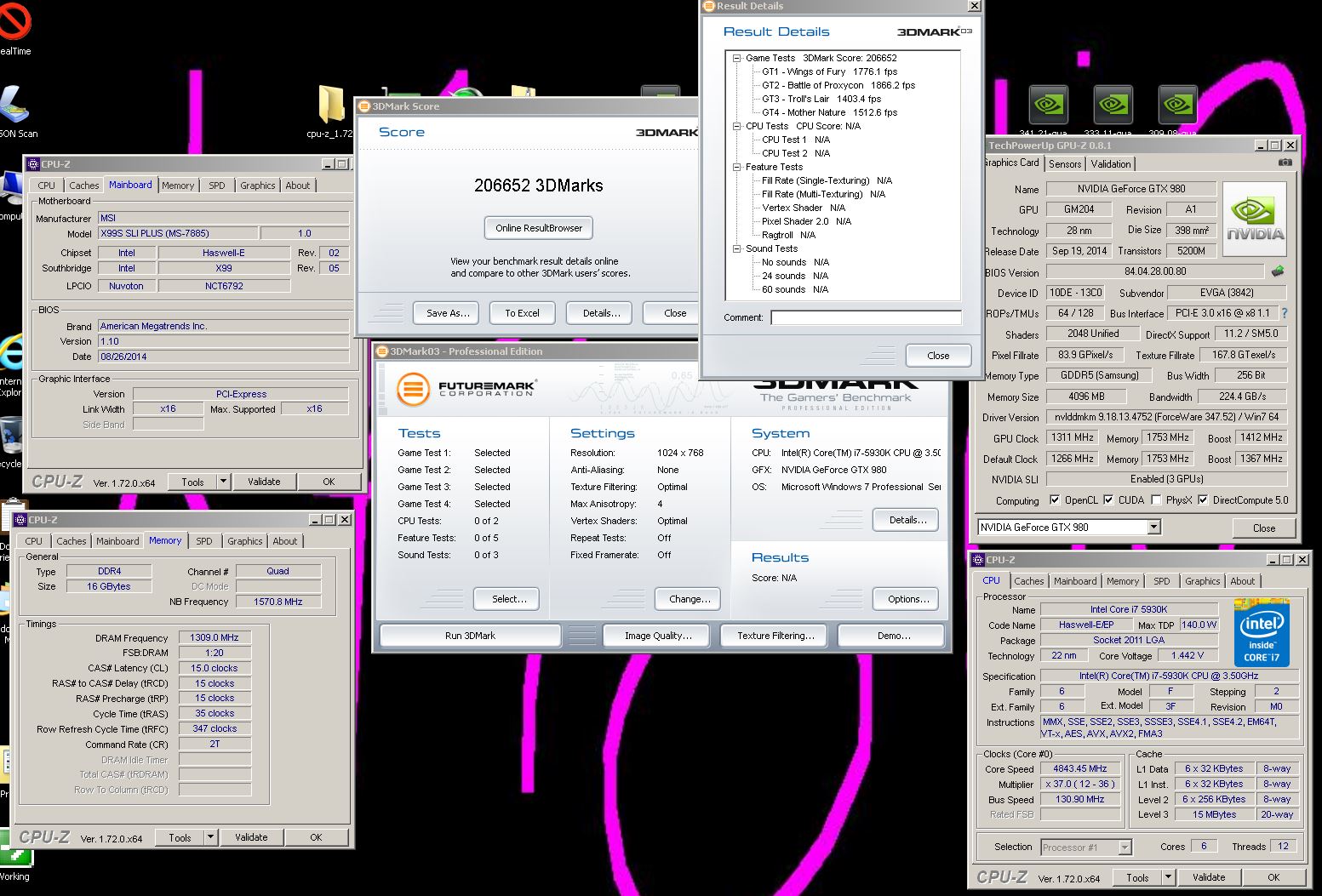Start benchmark with Run 3DMark button
Viewport: 1322px width, 896px height.
470,636
